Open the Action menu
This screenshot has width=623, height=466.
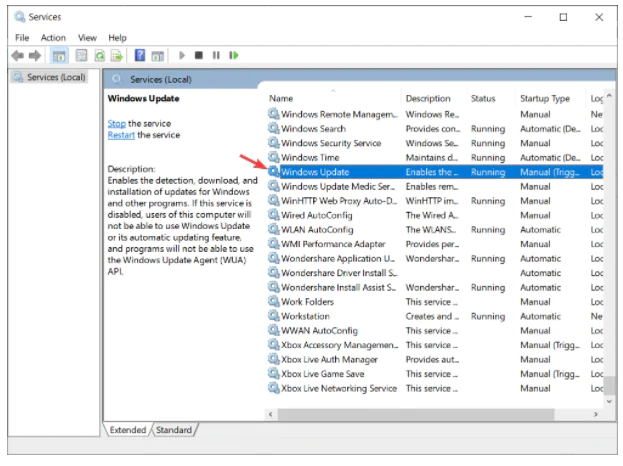[x=53, y=38]
